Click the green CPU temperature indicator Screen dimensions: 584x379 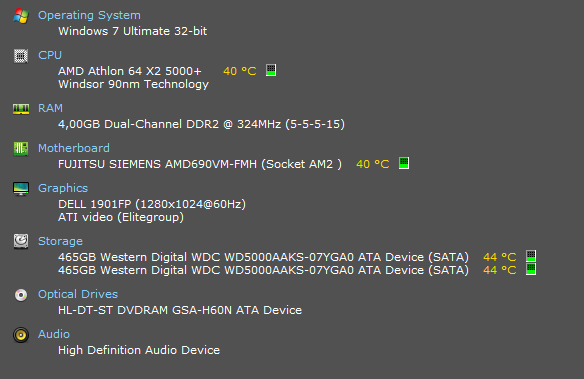tap(271, 70)
